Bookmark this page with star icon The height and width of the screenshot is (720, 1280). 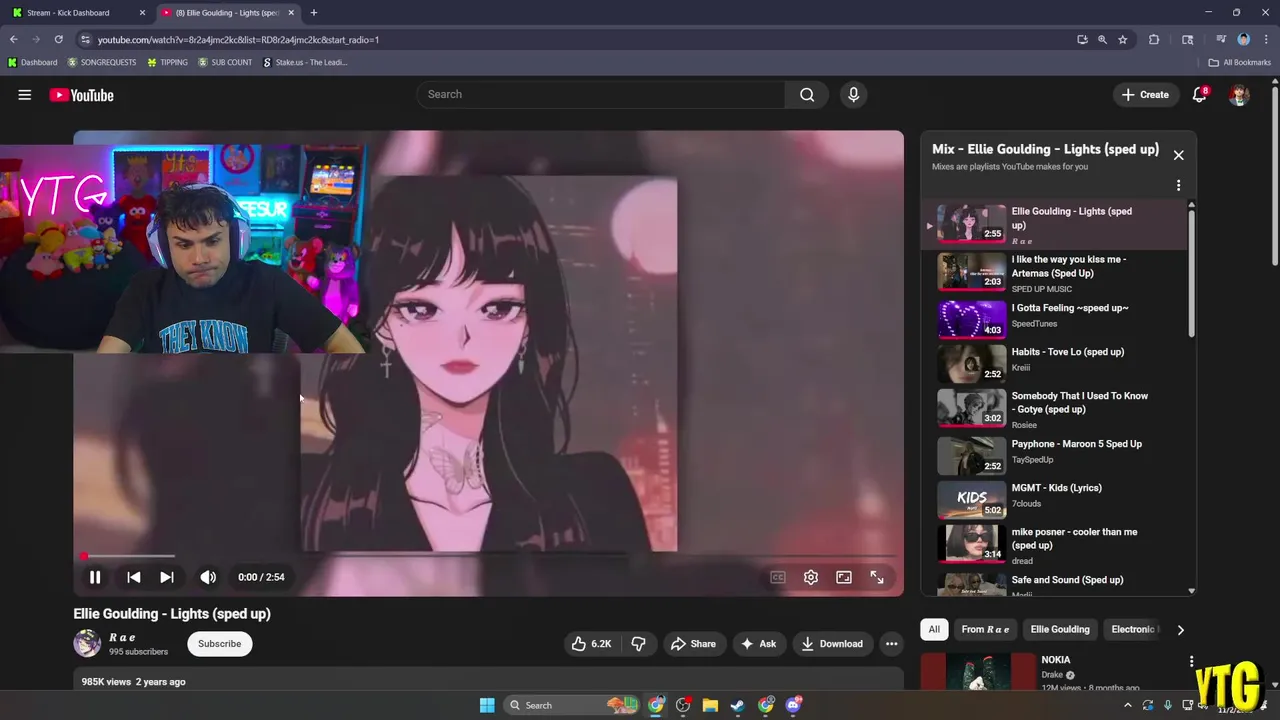click(x=1123, y=40)
